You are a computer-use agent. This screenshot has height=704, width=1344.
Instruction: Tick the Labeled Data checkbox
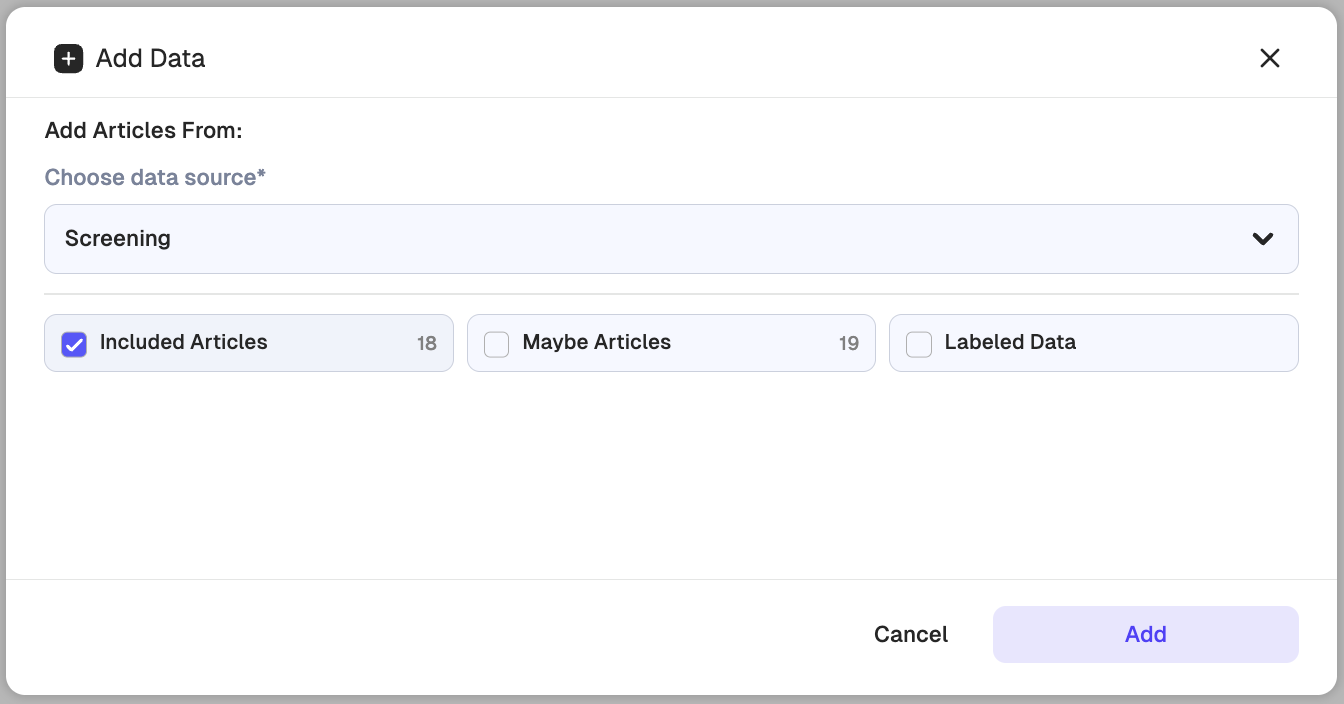(x=918, y=344)
